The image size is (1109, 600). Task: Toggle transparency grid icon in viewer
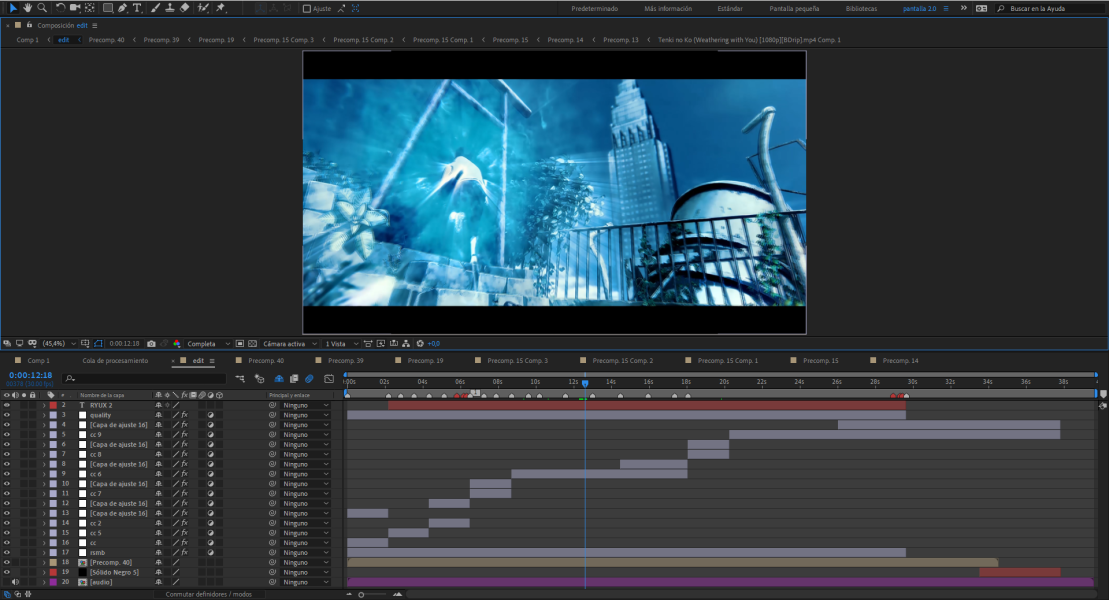tap(252, 344)
